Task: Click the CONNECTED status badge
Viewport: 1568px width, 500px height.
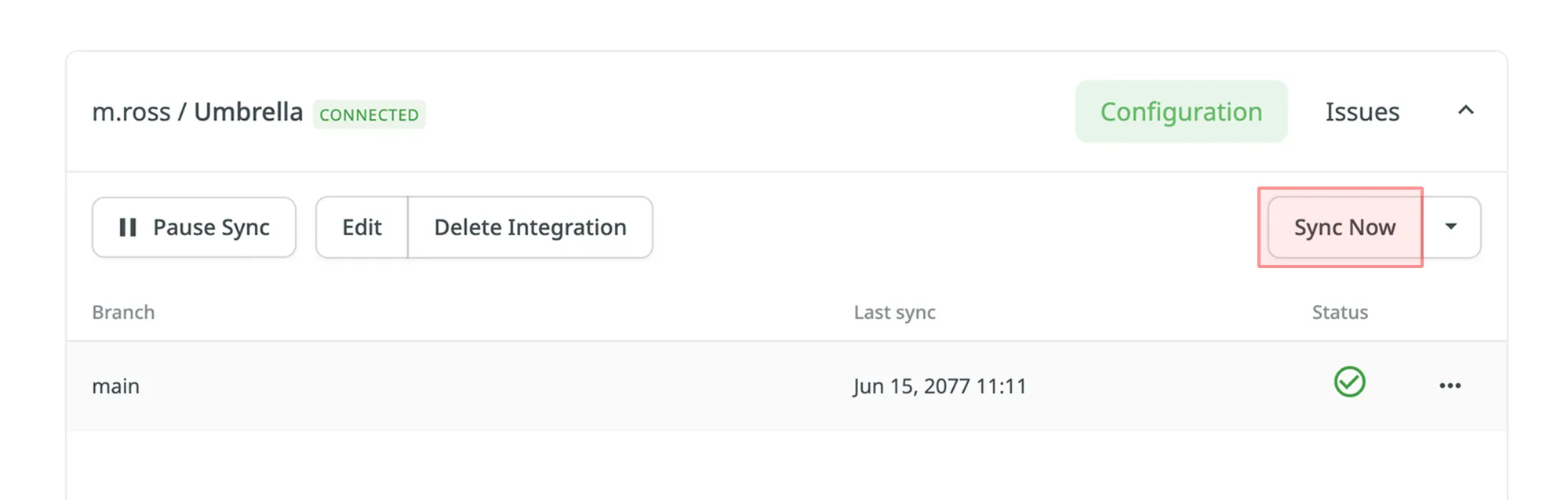Action: coord(369,114)
